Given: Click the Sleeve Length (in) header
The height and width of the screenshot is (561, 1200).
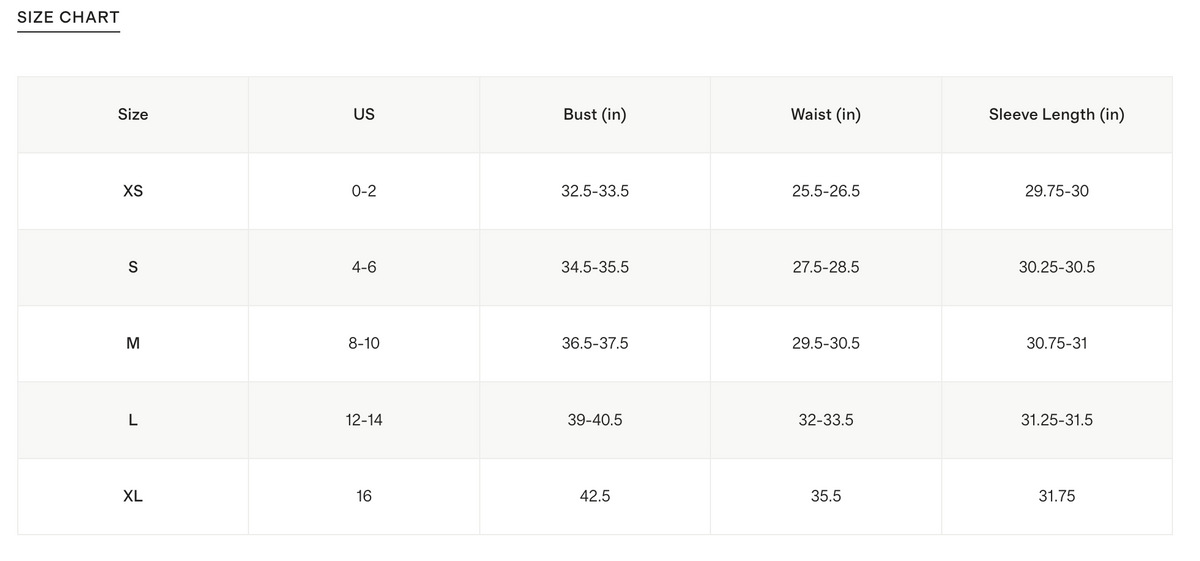Looking at the screenshot, I should (1057, 114).
